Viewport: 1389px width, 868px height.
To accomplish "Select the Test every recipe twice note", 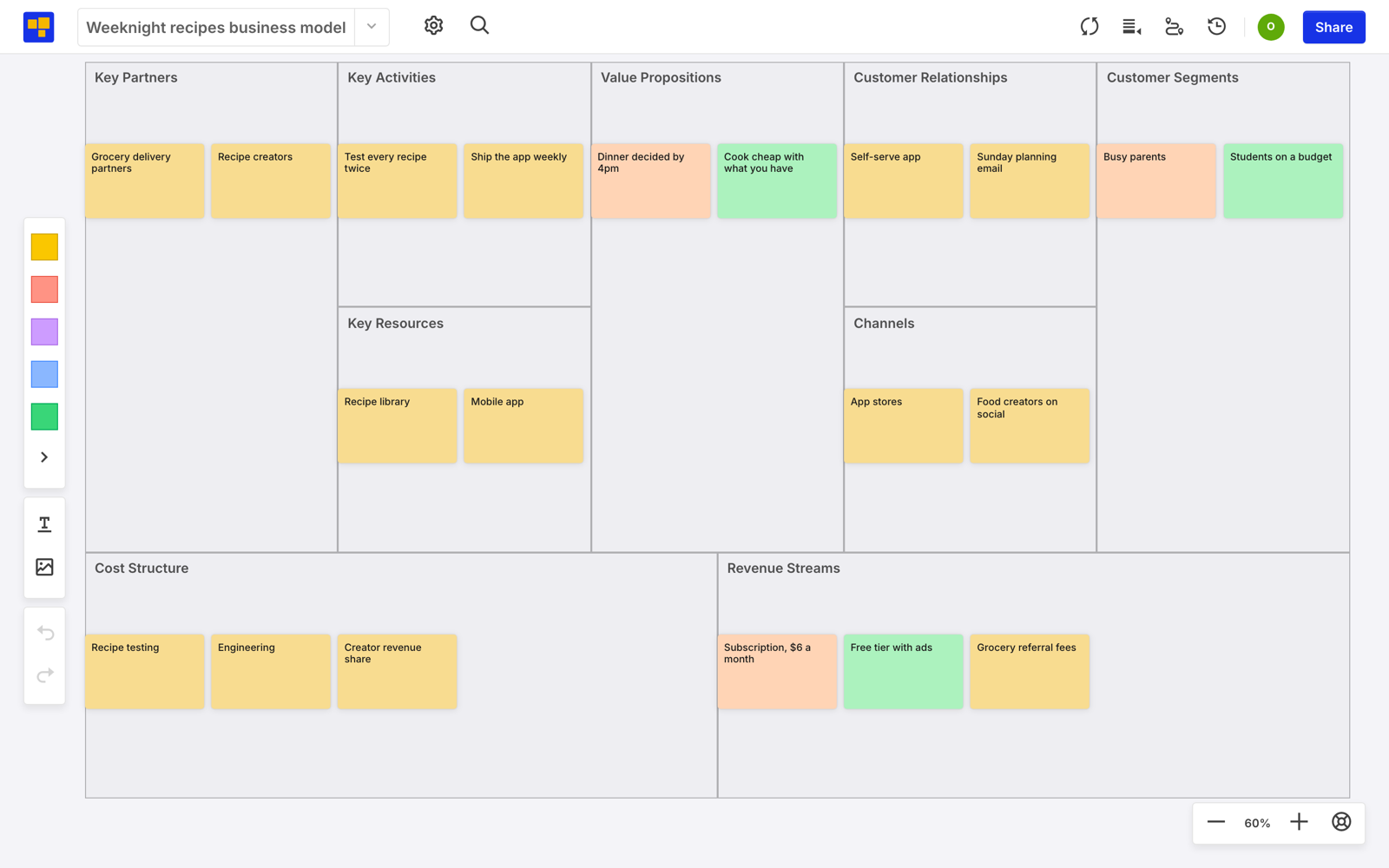I will pyautogui.click(x=398, y=181).
